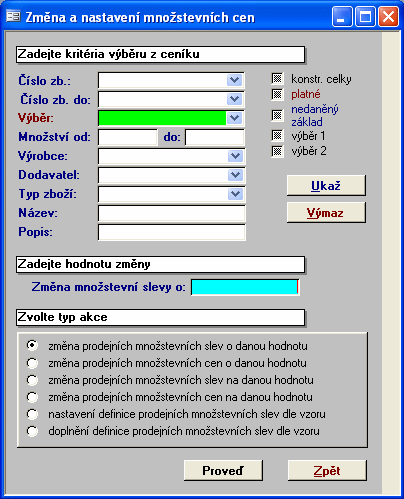404x499 pixels.
Task: Click the quantity 'do:' input field
Action: [215, 137]
